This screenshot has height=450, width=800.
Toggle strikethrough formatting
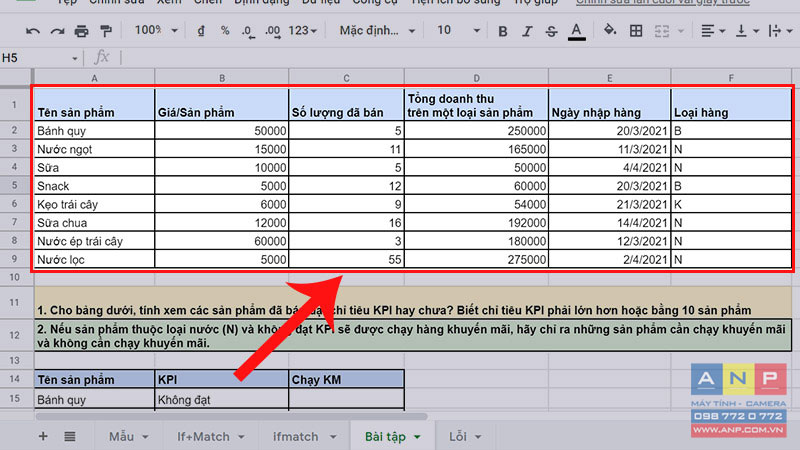pyautogui.click(x=551, y=31)
